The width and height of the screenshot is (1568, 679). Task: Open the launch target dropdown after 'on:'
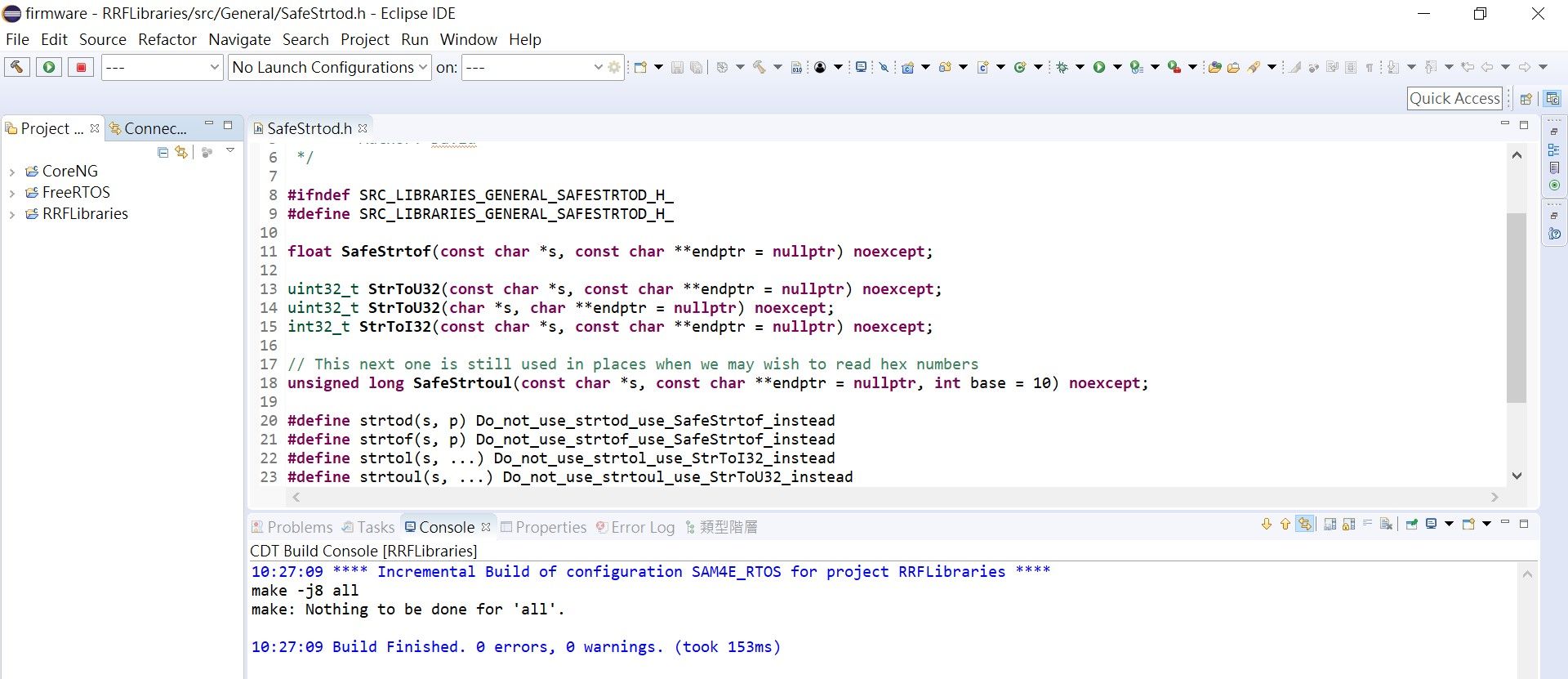click(533, 67)
